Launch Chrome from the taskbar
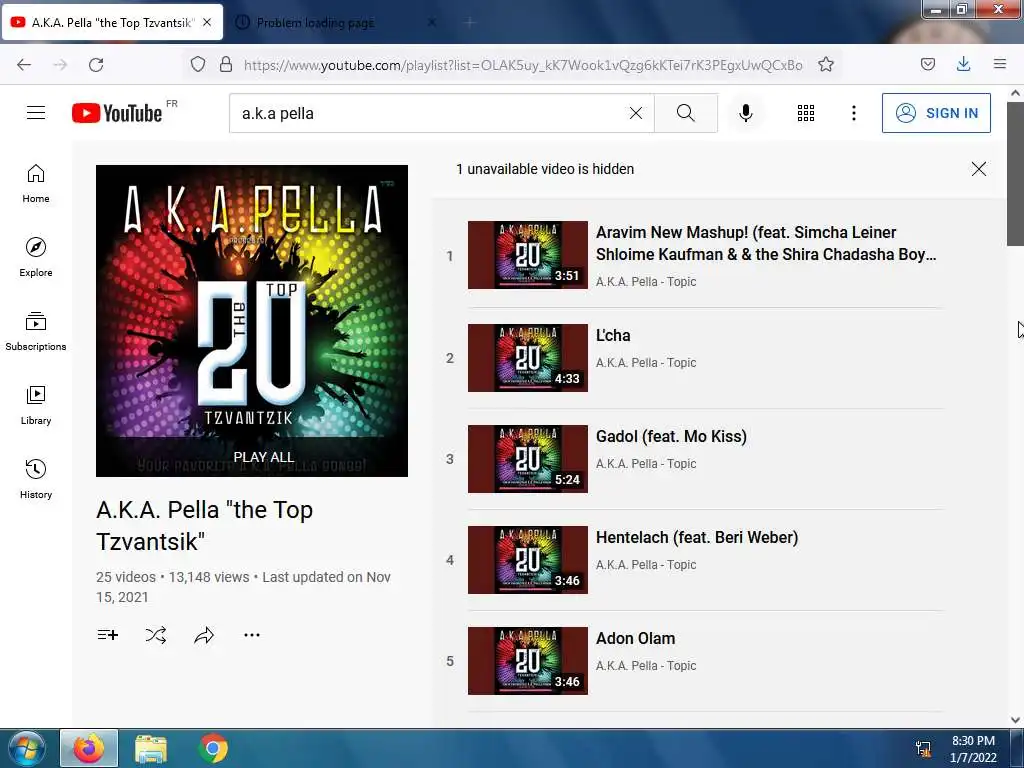 [x=213, y=748]
